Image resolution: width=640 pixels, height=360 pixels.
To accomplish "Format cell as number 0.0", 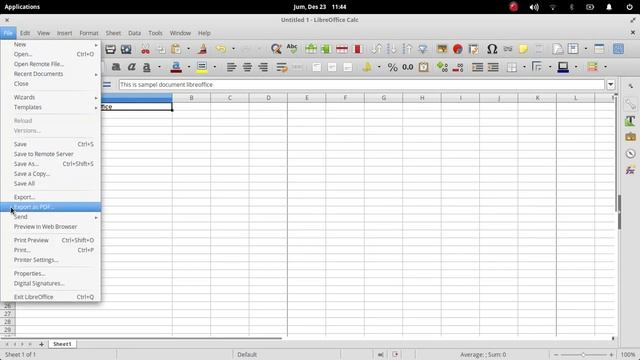I will [x=408, y=67].
